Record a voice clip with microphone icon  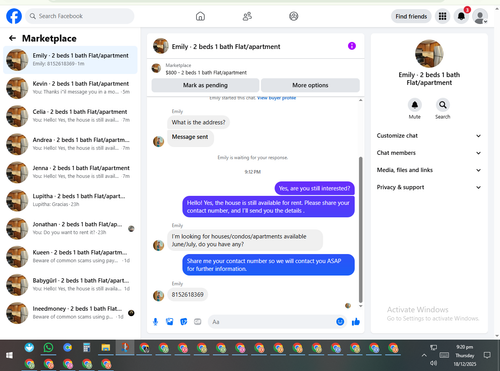point(155,322)
